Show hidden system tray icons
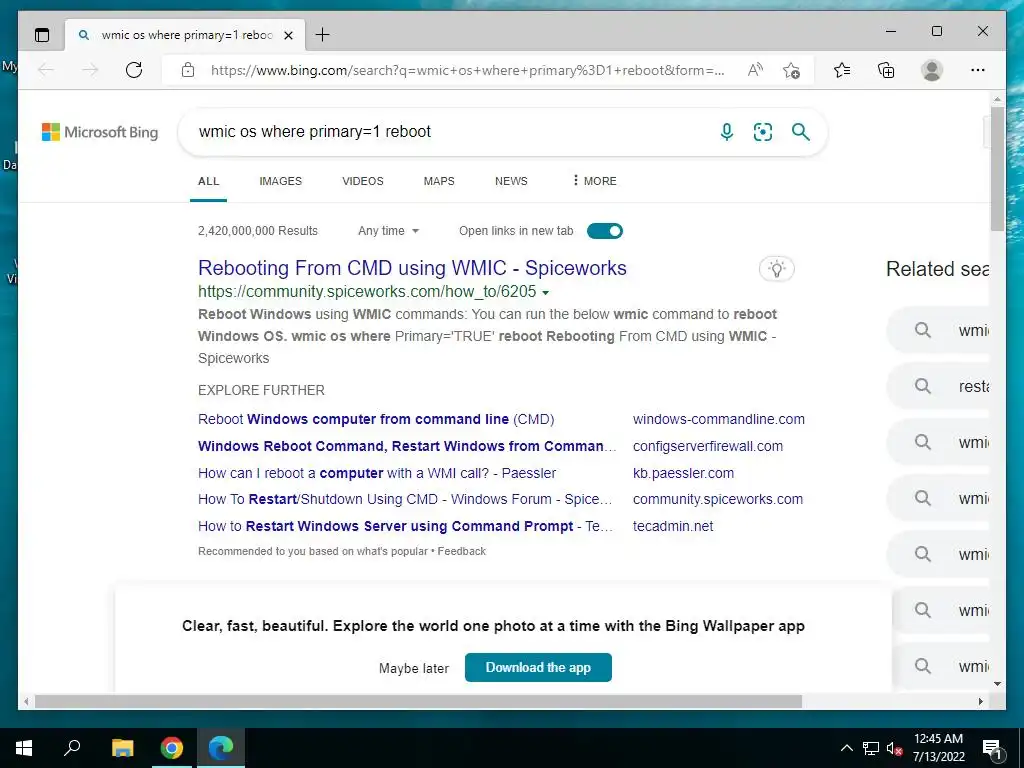Screen dimensions: 1024x768 (x=846, y=748)
